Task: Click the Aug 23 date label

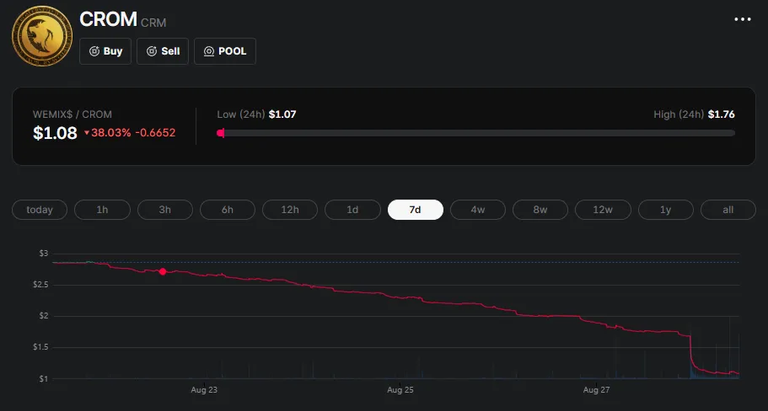Action: pyautogui.click(x=204, y=390)
